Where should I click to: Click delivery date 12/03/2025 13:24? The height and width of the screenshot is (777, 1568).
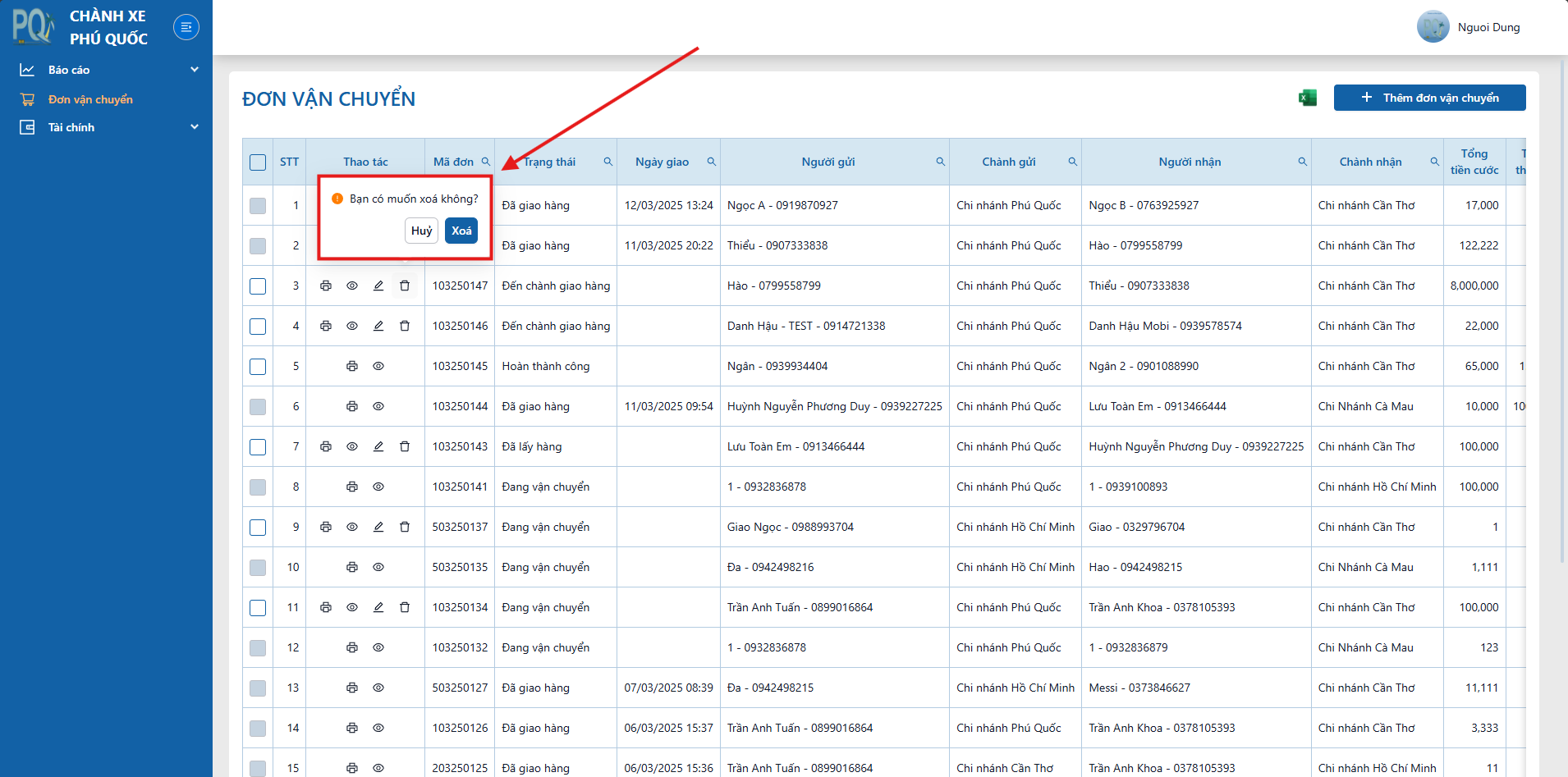point(668,205)
